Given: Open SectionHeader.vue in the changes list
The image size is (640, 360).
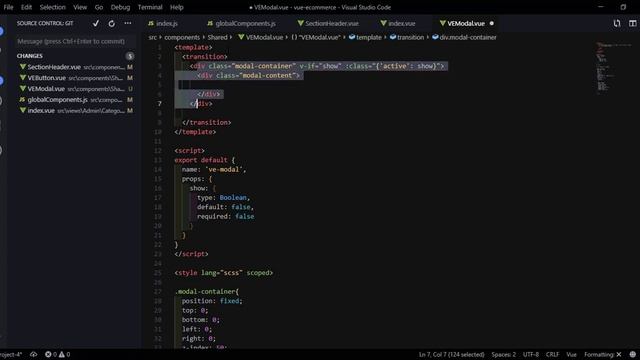Looking at the screenshot, I should tap(76, 67).
